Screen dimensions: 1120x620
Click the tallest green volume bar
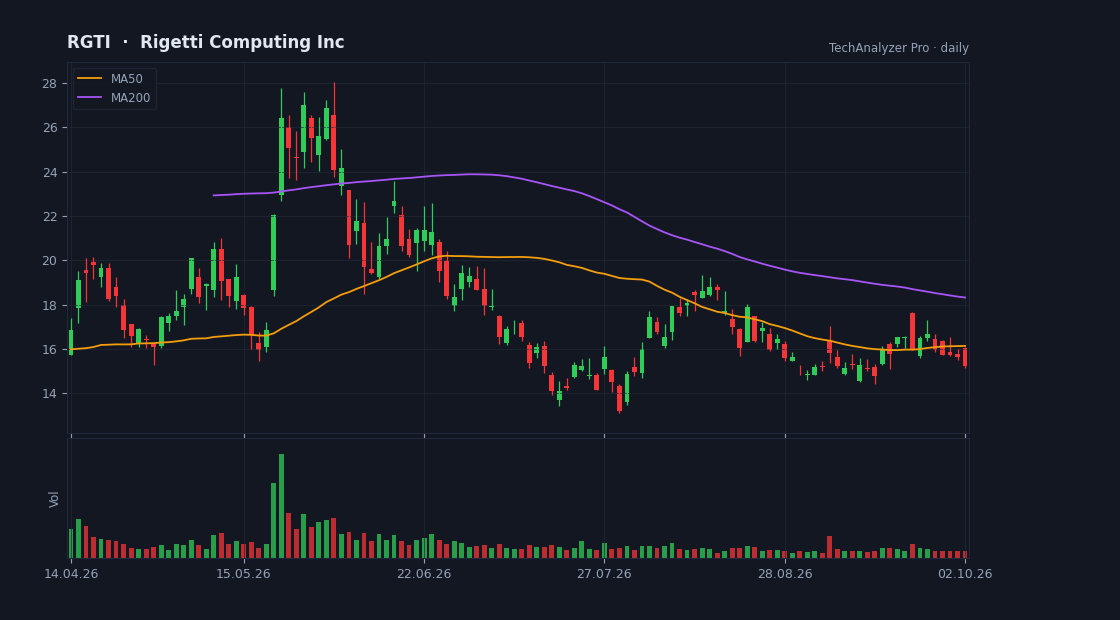pyautogui.click(x=281, y=506)
